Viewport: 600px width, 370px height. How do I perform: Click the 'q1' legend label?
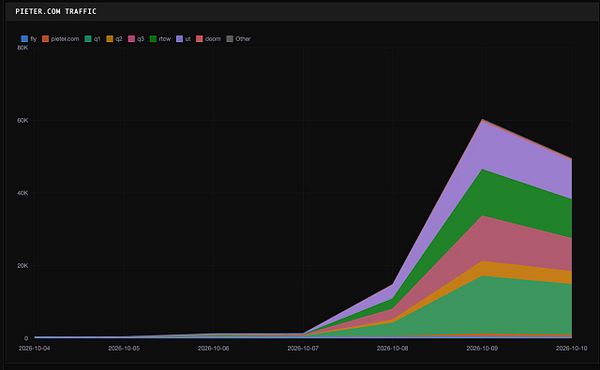coord(97,39)
